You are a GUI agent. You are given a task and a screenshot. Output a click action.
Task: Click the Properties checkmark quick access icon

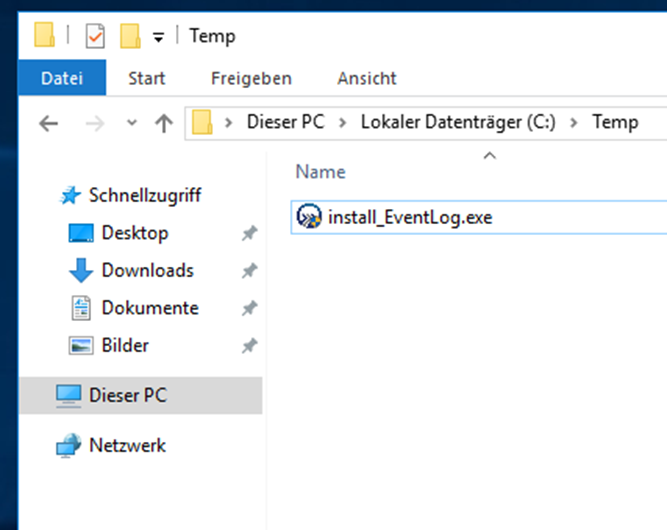coord(95,36)
